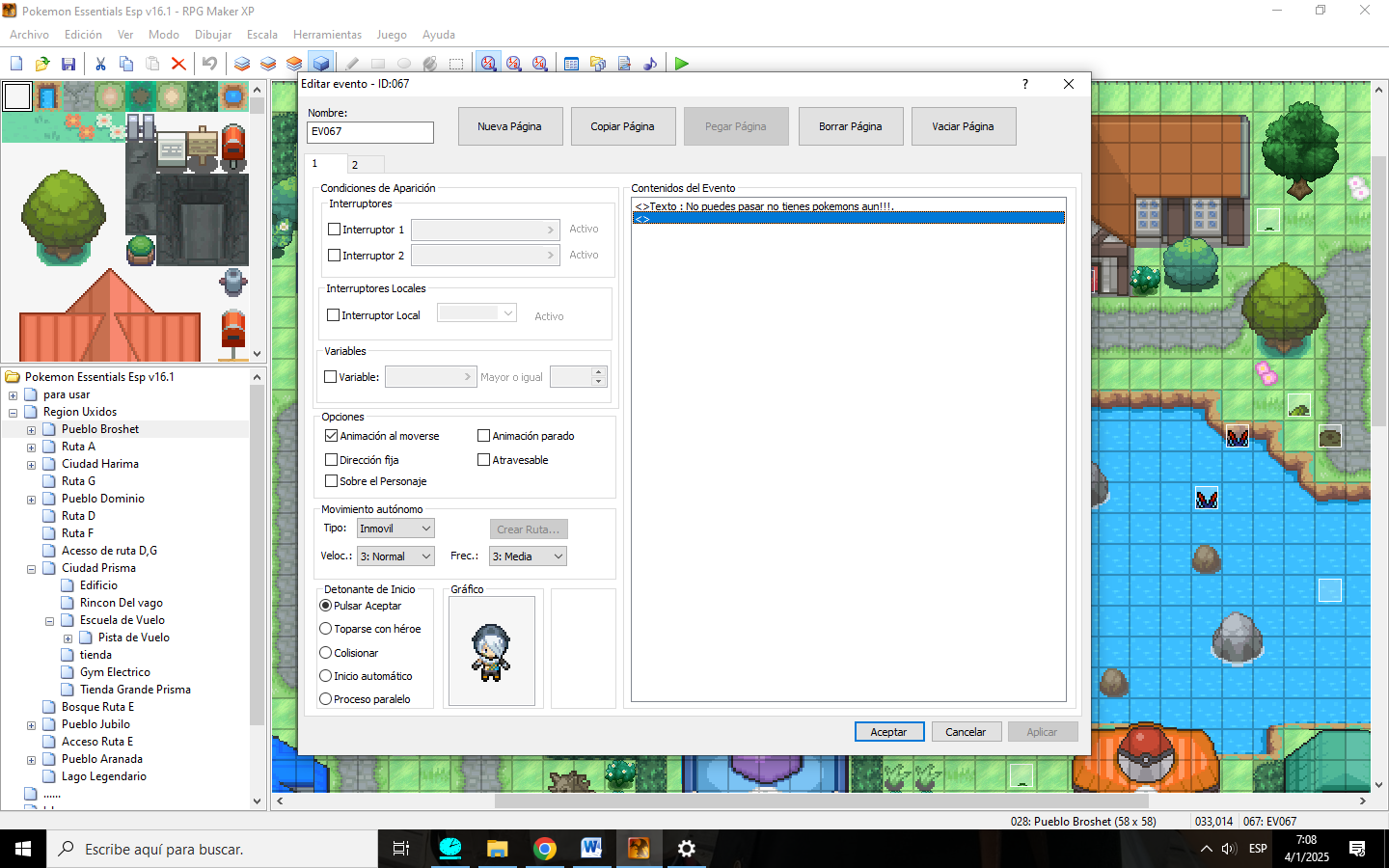Click the Nombre field containing EV067
Screen dimensions: 1389x868
pos(369,132)
